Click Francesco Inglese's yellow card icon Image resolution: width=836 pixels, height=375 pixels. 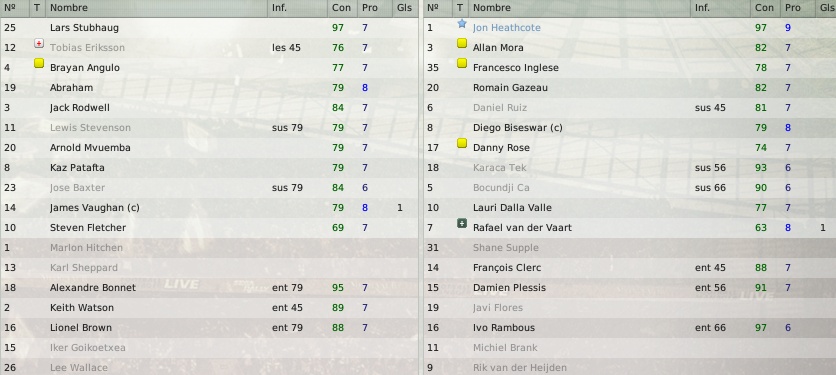(x=462, y=63)
